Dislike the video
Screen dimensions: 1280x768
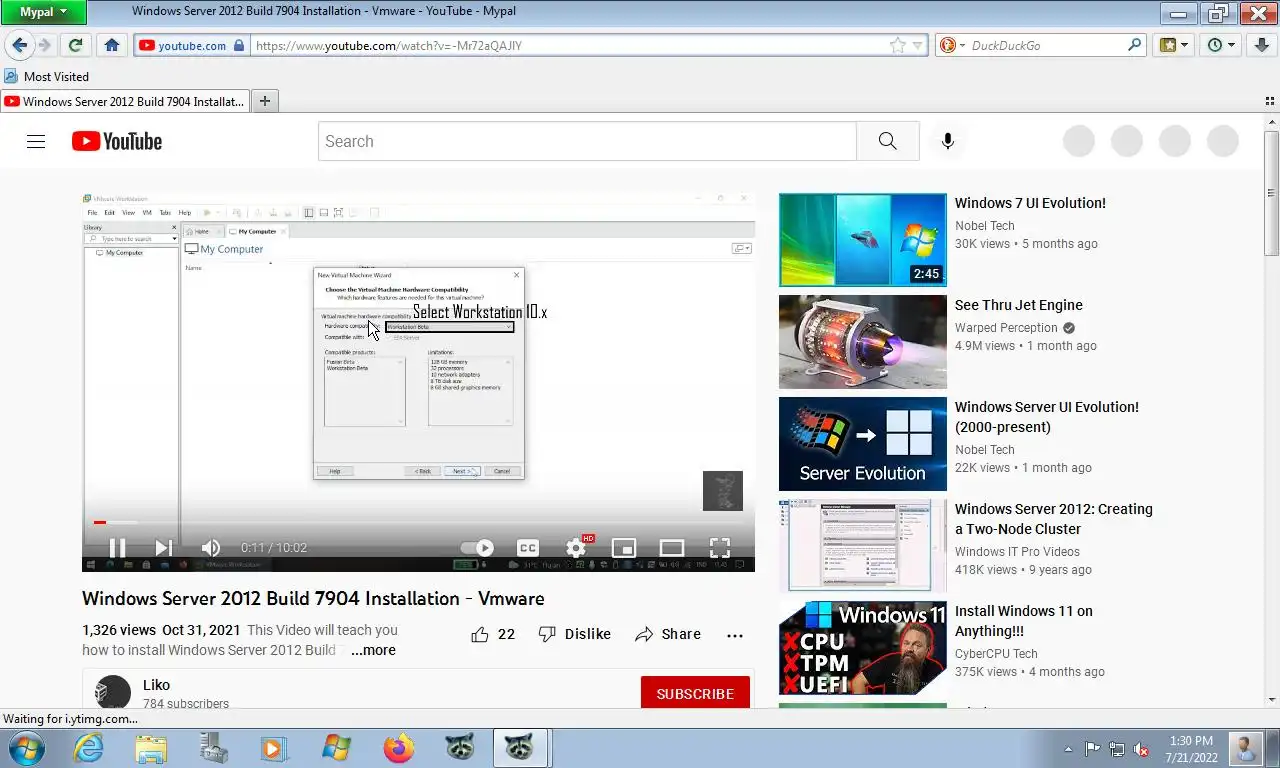point(574,634)
